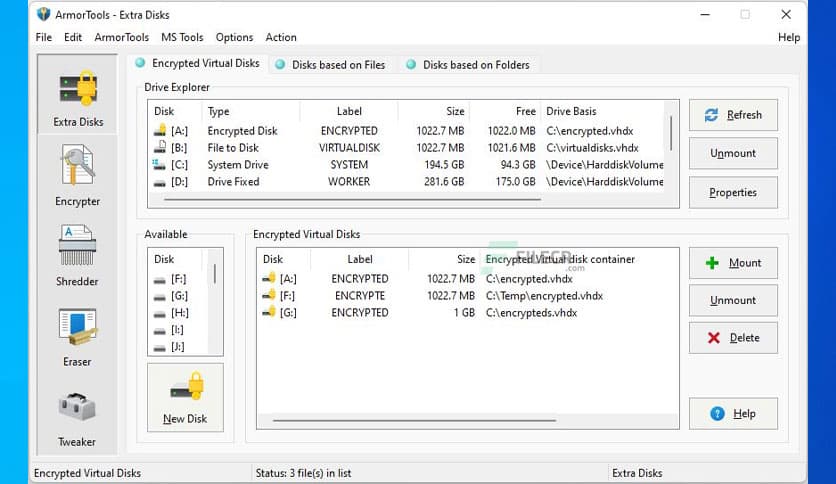Mount an encrypted virtual disk
Screen dimensions: 836x484
tap(733, 263)
